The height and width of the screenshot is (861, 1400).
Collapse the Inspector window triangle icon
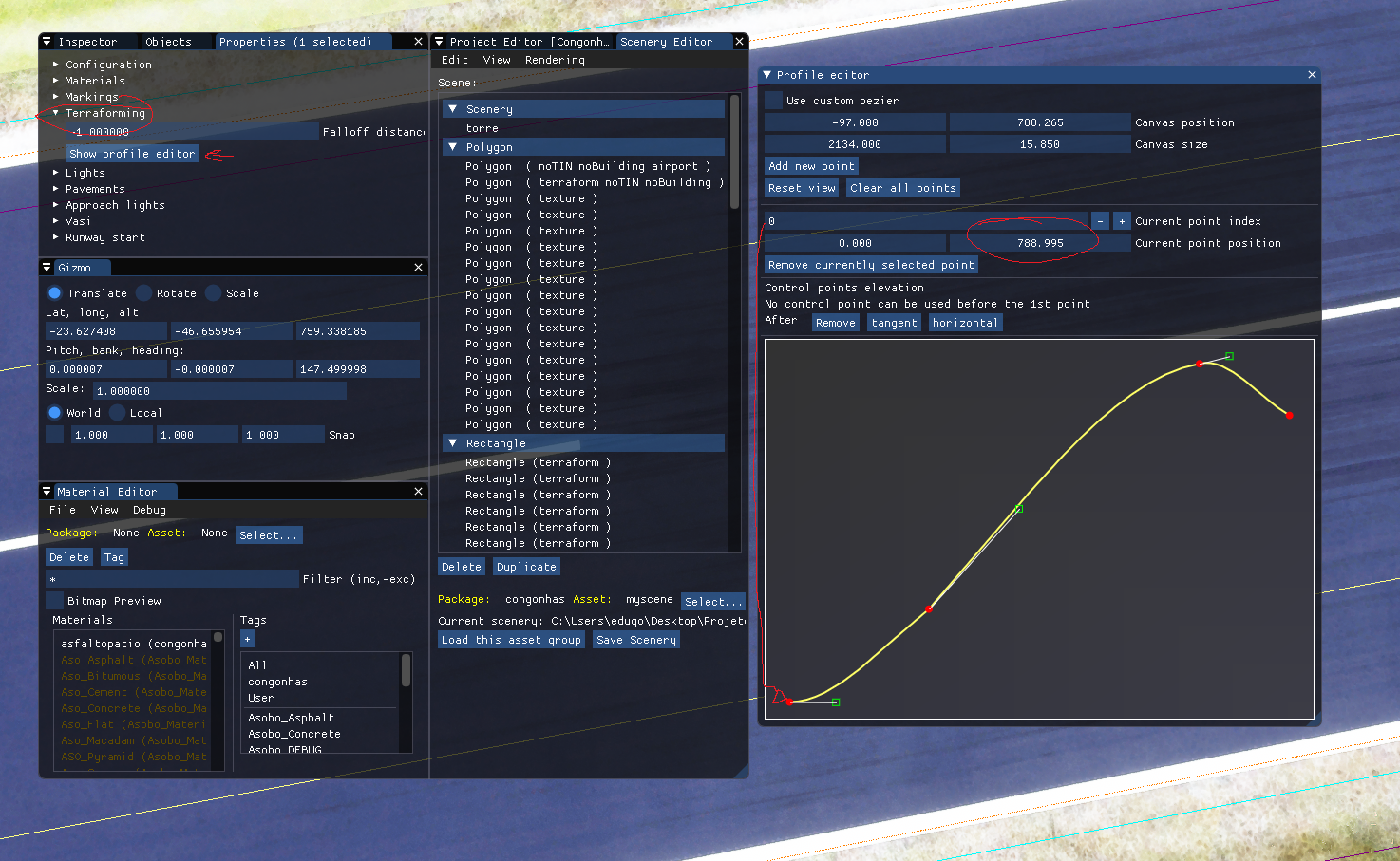pyautogui.click(x=47, y=42)
